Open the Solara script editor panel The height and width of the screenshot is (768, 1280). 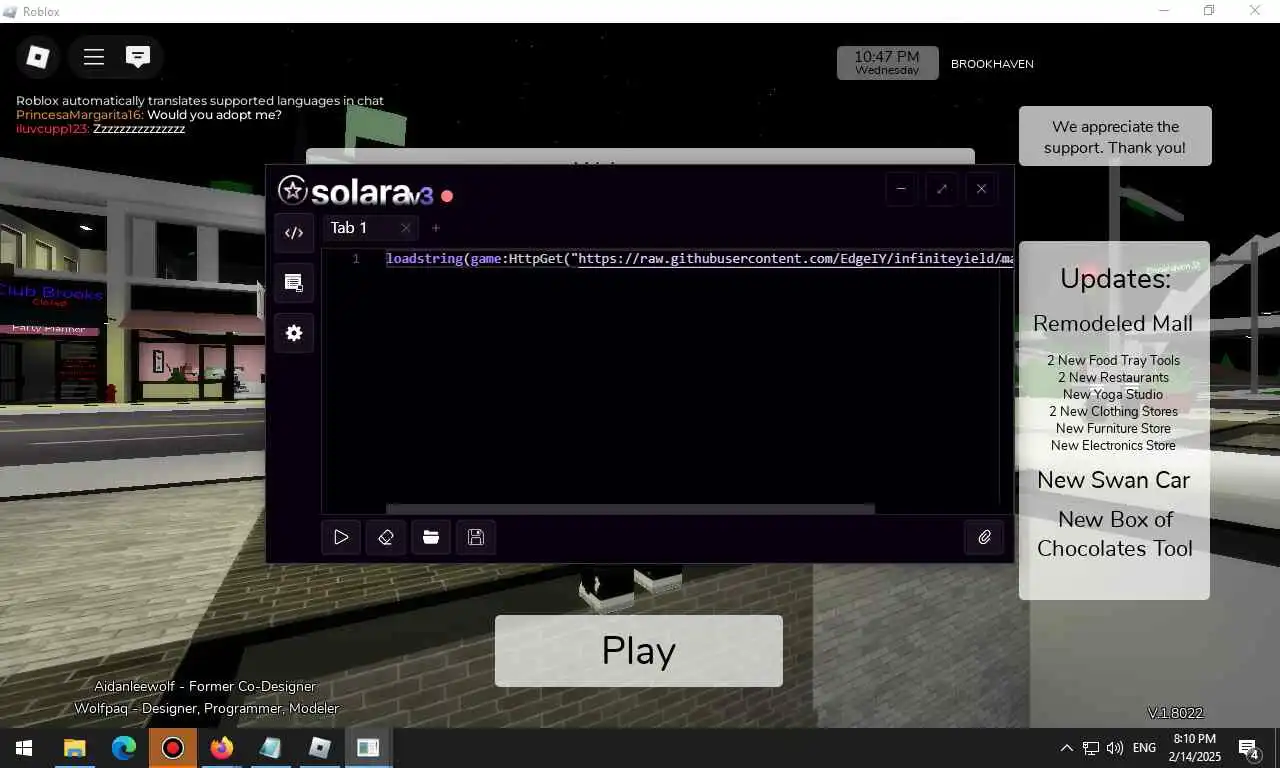click(x=294, y=233)
